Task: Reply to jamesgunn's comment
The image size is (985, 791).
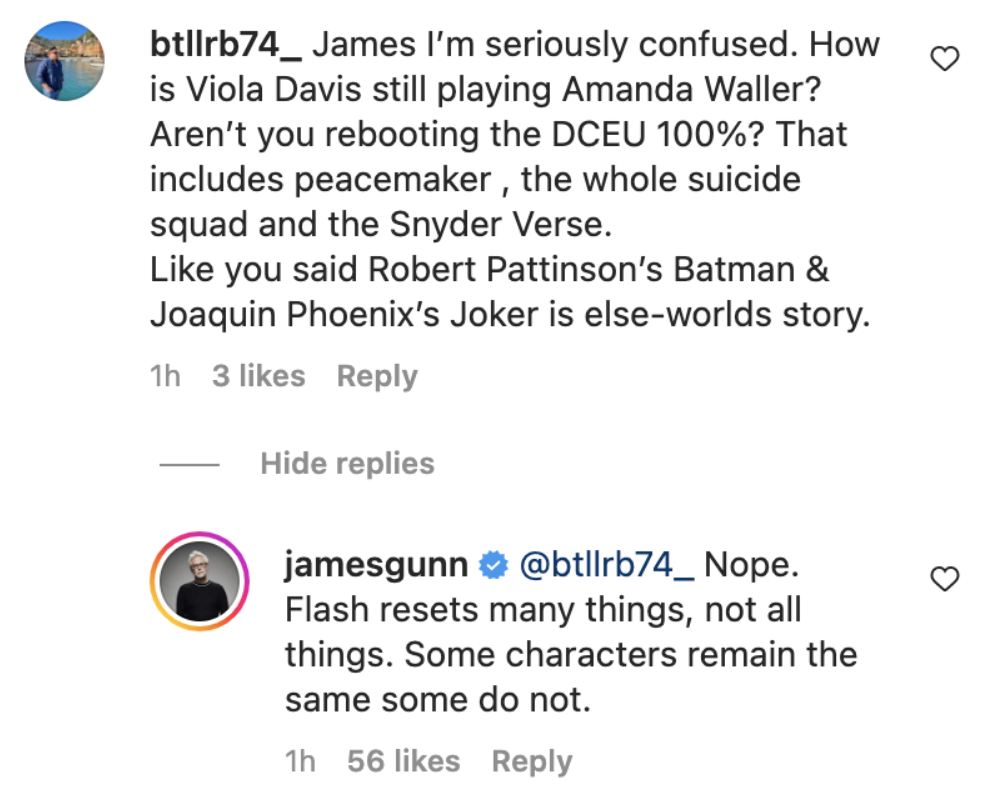Action: click(532, 762)
